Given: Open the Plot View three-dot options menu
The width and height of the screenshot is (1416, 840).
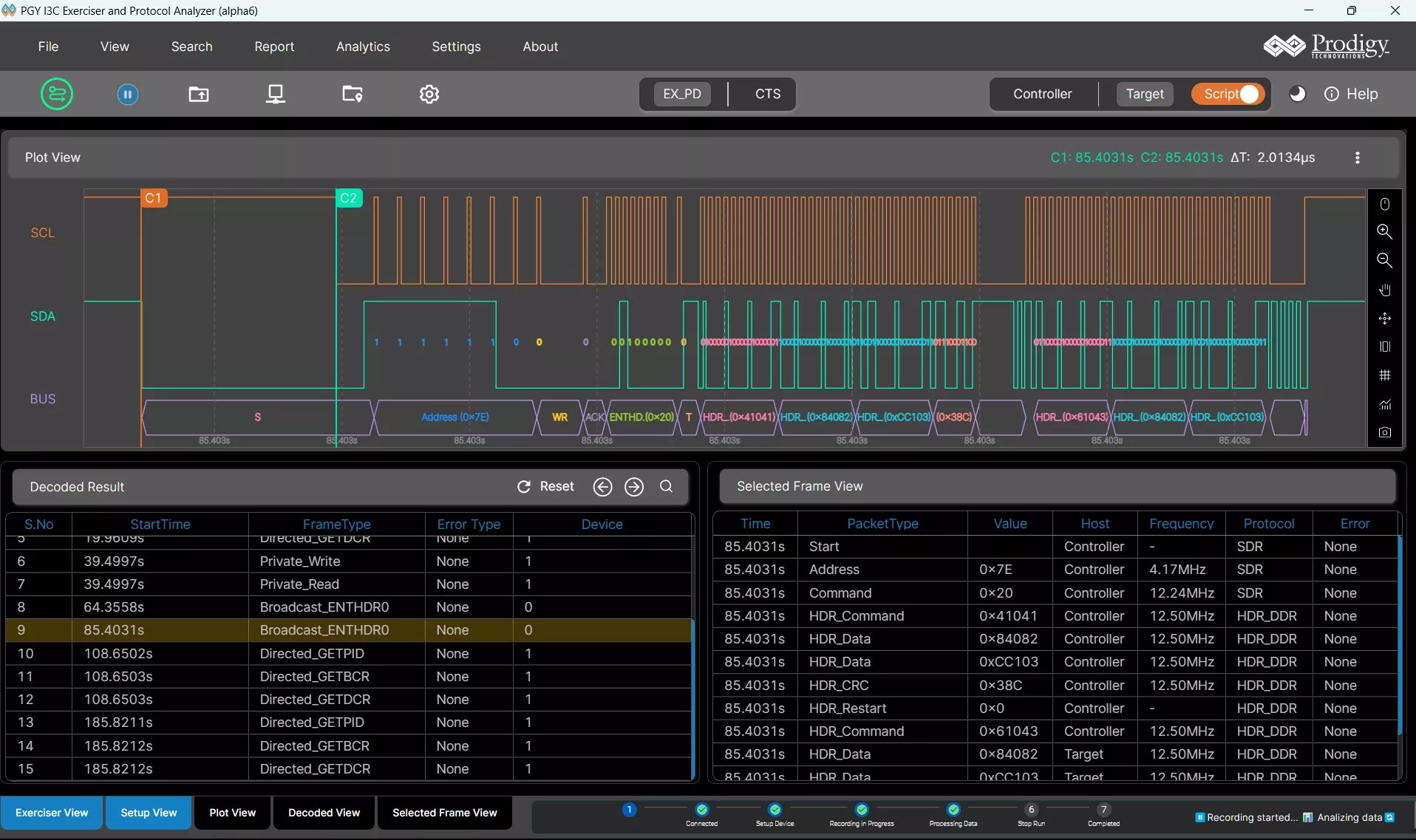Looking at the screenshot, I should [1357, 157].
